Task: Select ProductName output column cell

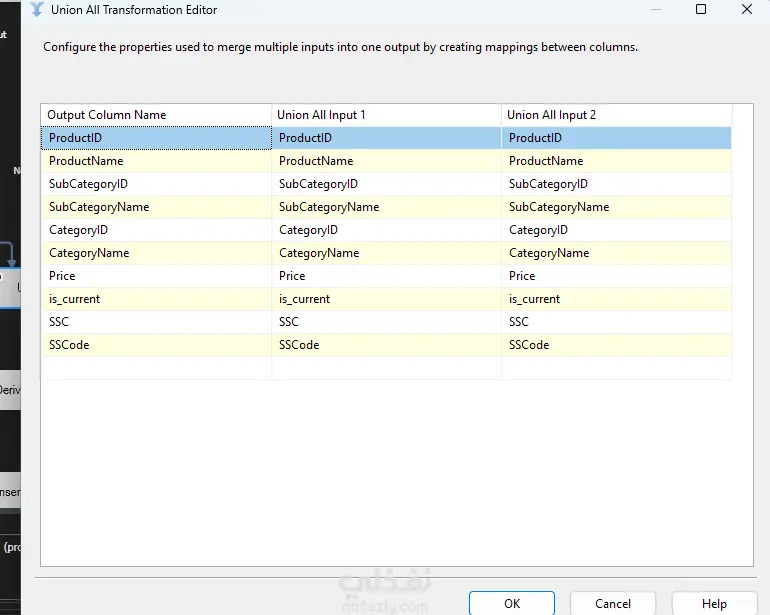Action: tap(156, 161)
